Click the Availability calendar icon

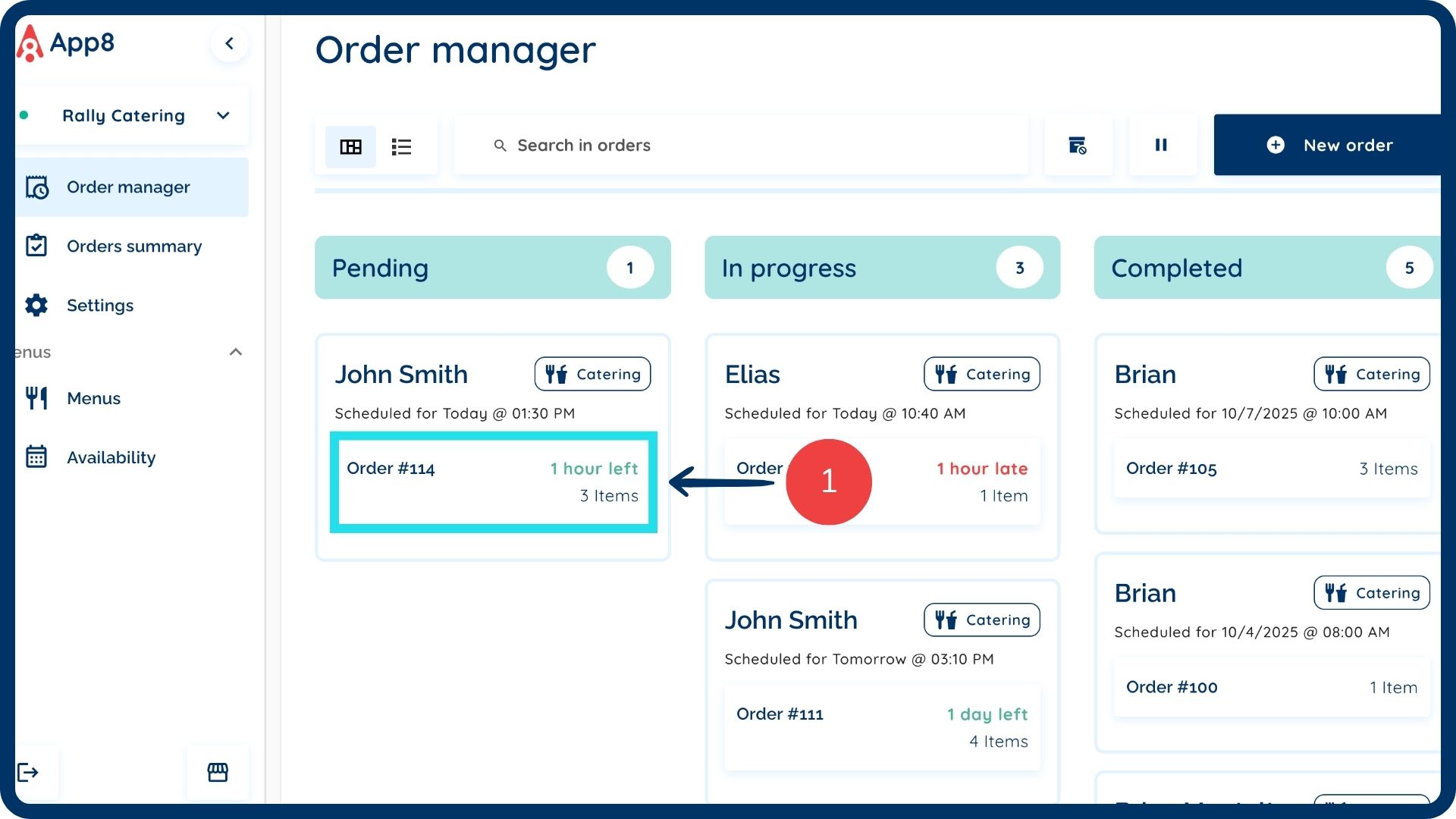[36, 457]
